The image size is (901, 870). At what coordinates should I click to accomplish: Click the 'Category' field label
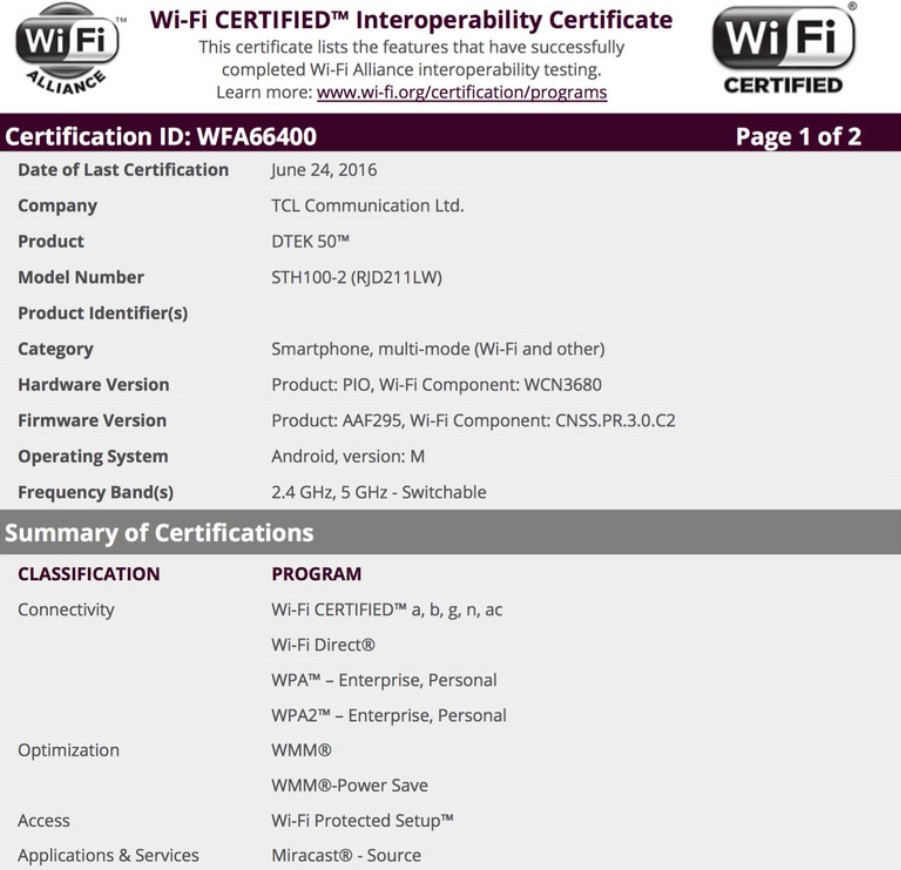click(x=55, y=349)
